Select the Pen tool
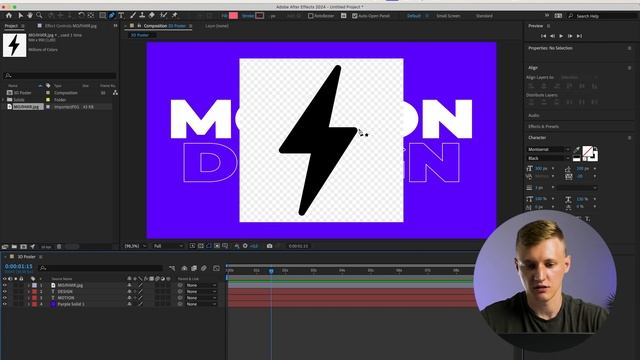640x360 pixels. click(111, 16)
